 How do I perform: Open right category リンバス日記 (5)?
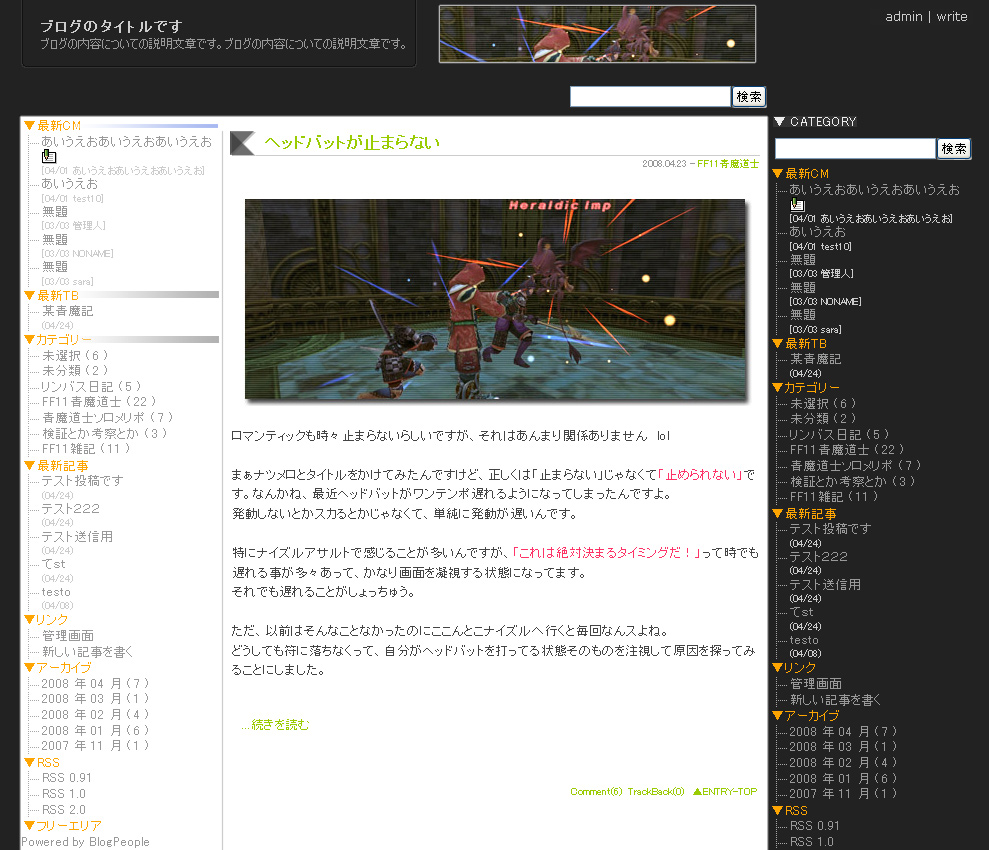840,434
